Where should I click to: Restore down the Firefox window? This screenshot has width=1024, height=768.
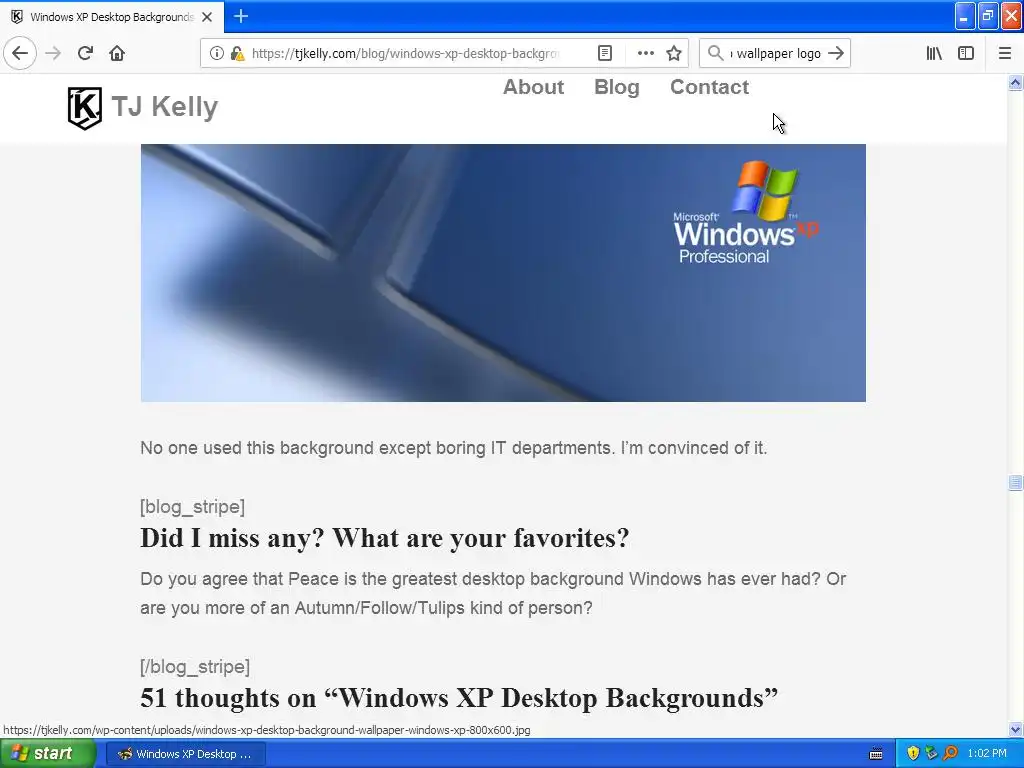(988, 16)
